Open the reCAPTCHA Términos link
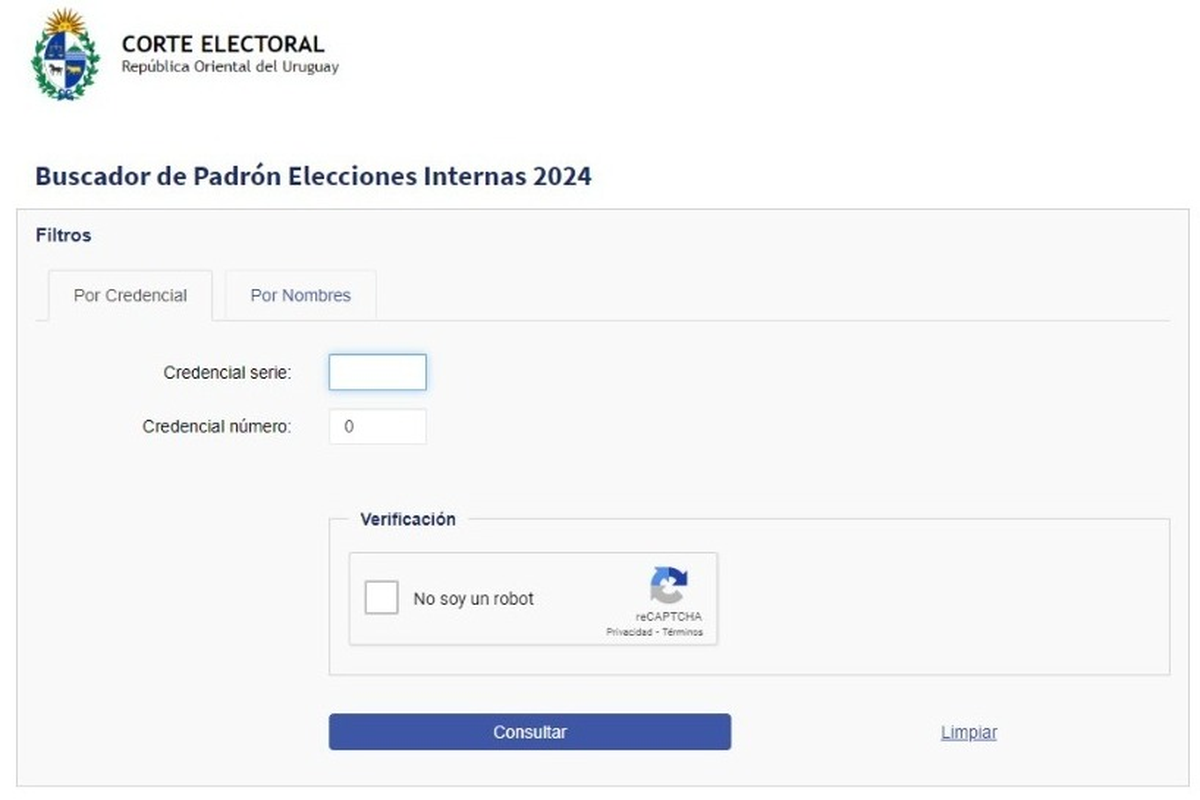 [683, 632]
